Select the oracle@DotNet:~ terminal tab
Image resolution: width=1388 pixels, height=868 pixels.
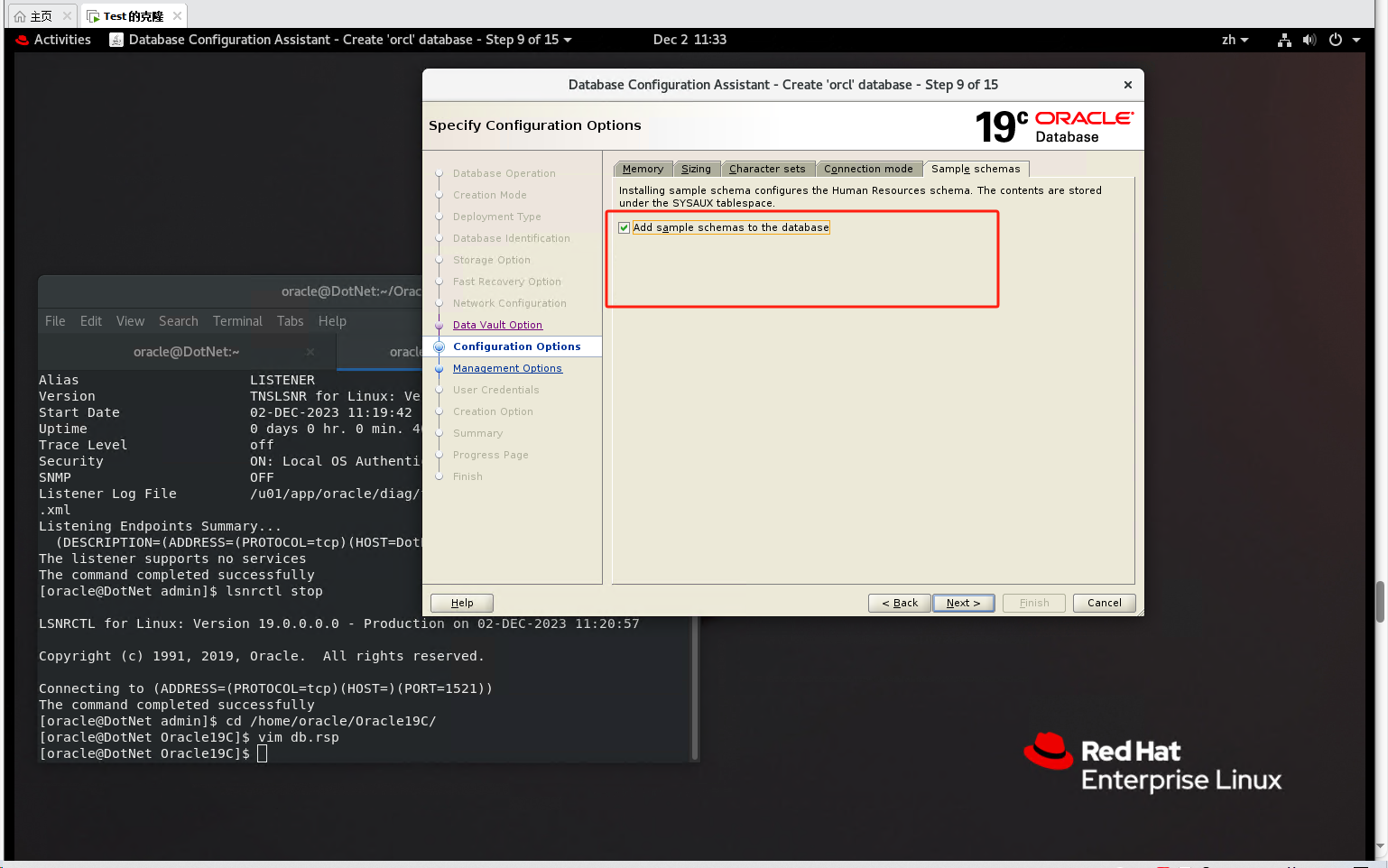[x=186, y=352]
